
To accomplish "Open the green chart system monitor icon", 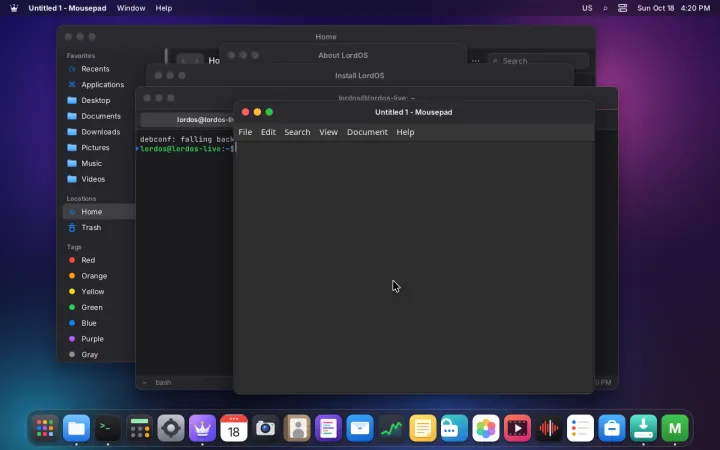I will coord(391,428).
